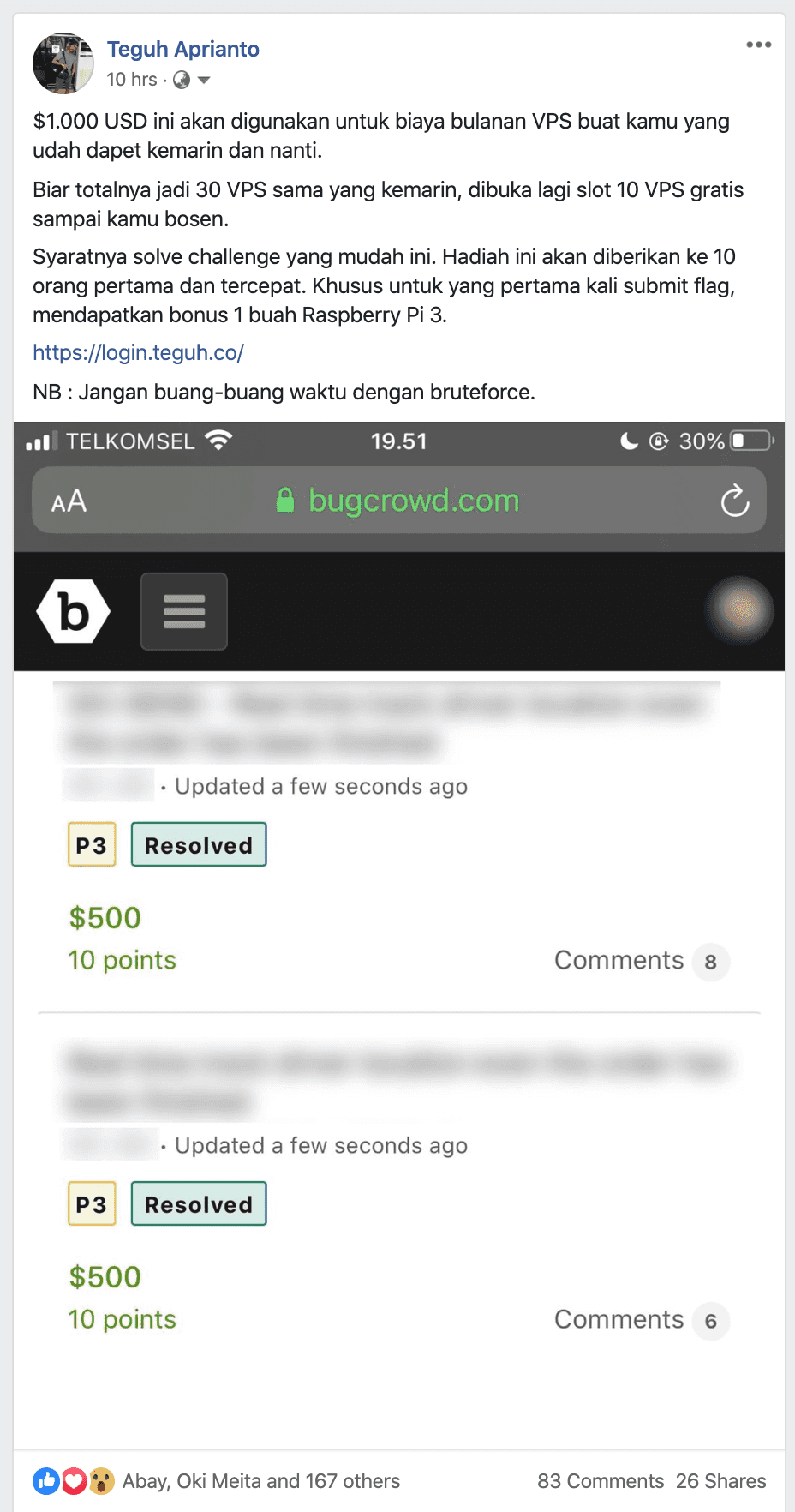Open the three-dot post options menu
795x1512 pixels.
(758, 45)
